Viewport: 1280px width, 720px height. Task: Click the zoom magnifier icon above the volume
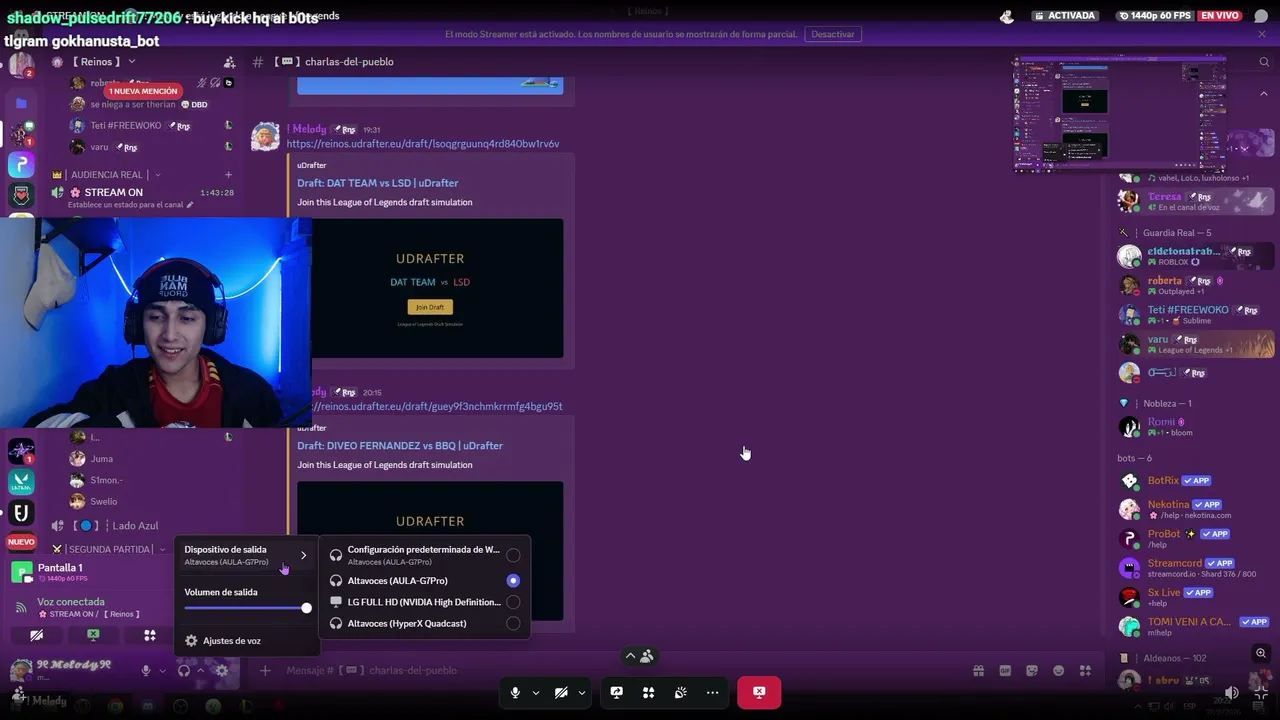[x=1261, y=653]
